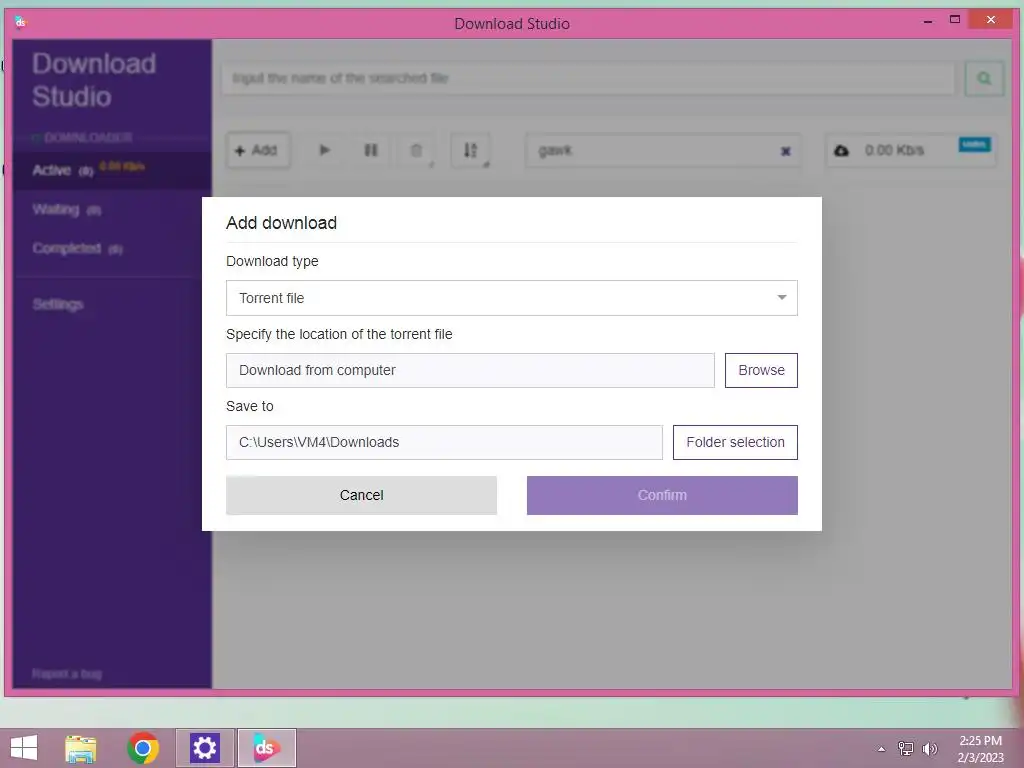Clear the gawk filter with the x icon
Screen dimensions: 1024x768
pos(786,151)
